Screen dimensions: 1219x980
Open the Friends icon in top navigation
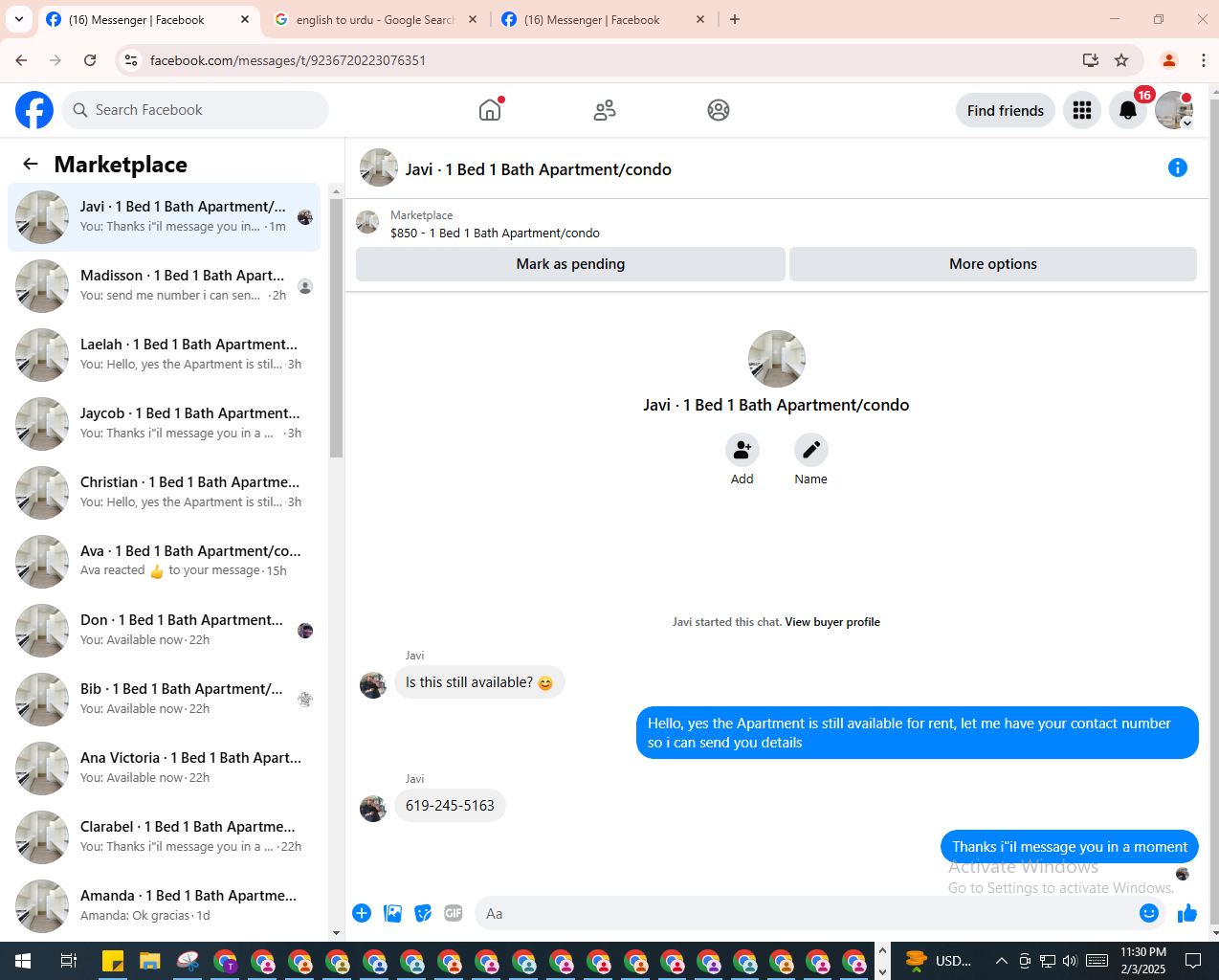[x=605, y=110]
